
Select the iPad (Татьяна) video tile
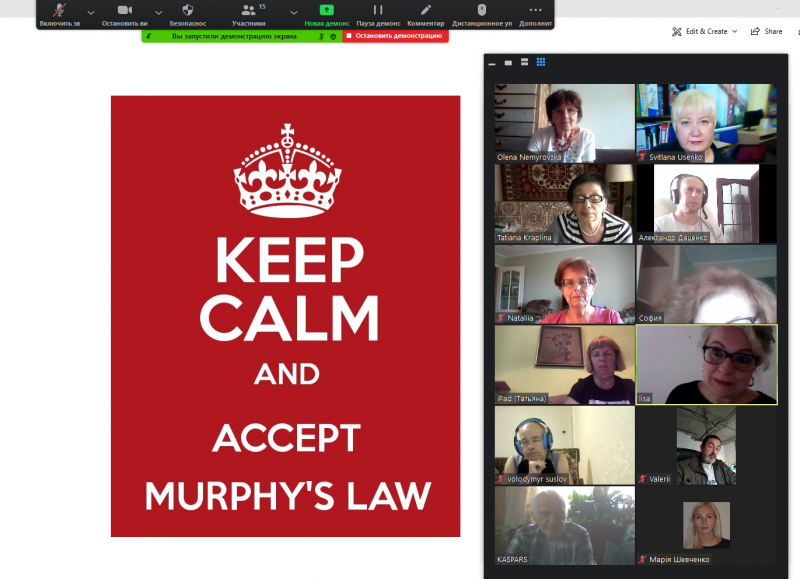tap(565, 365)
